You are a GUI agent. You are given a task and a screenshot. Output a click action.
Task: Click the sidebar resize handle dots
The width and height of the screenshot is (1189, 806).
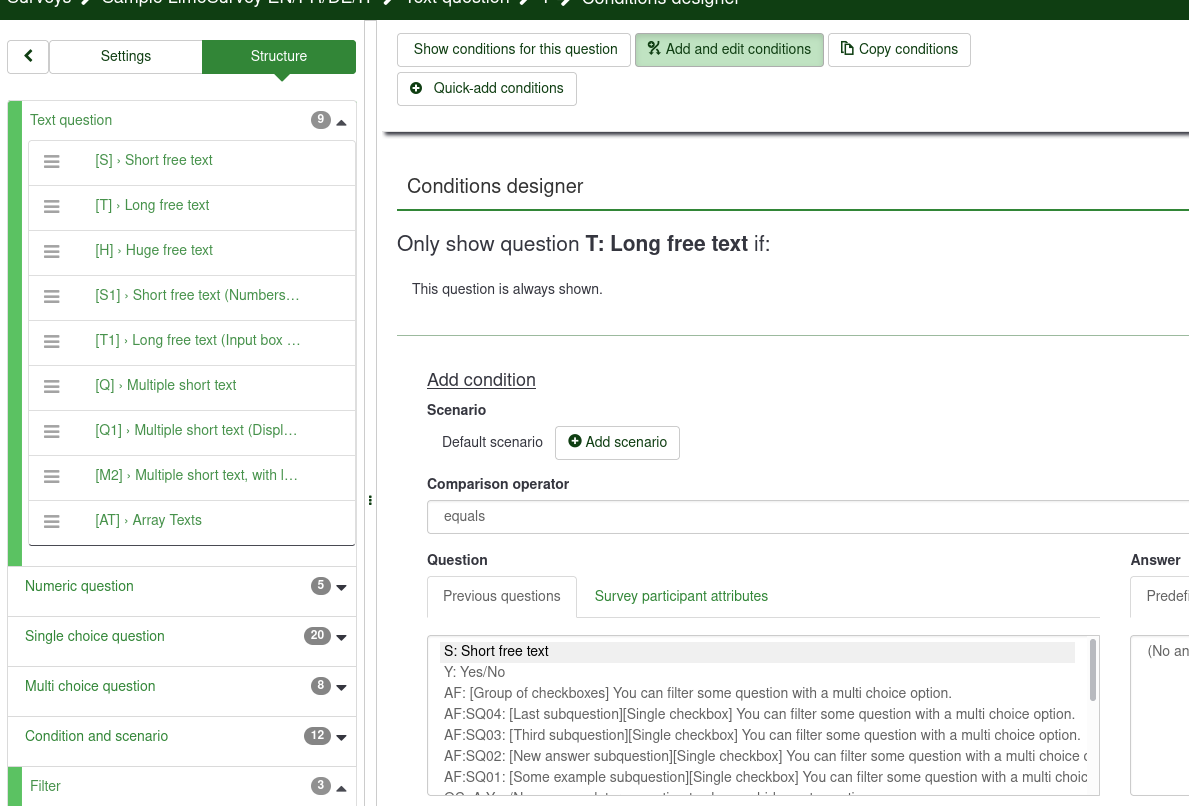[x=370, y=500]
